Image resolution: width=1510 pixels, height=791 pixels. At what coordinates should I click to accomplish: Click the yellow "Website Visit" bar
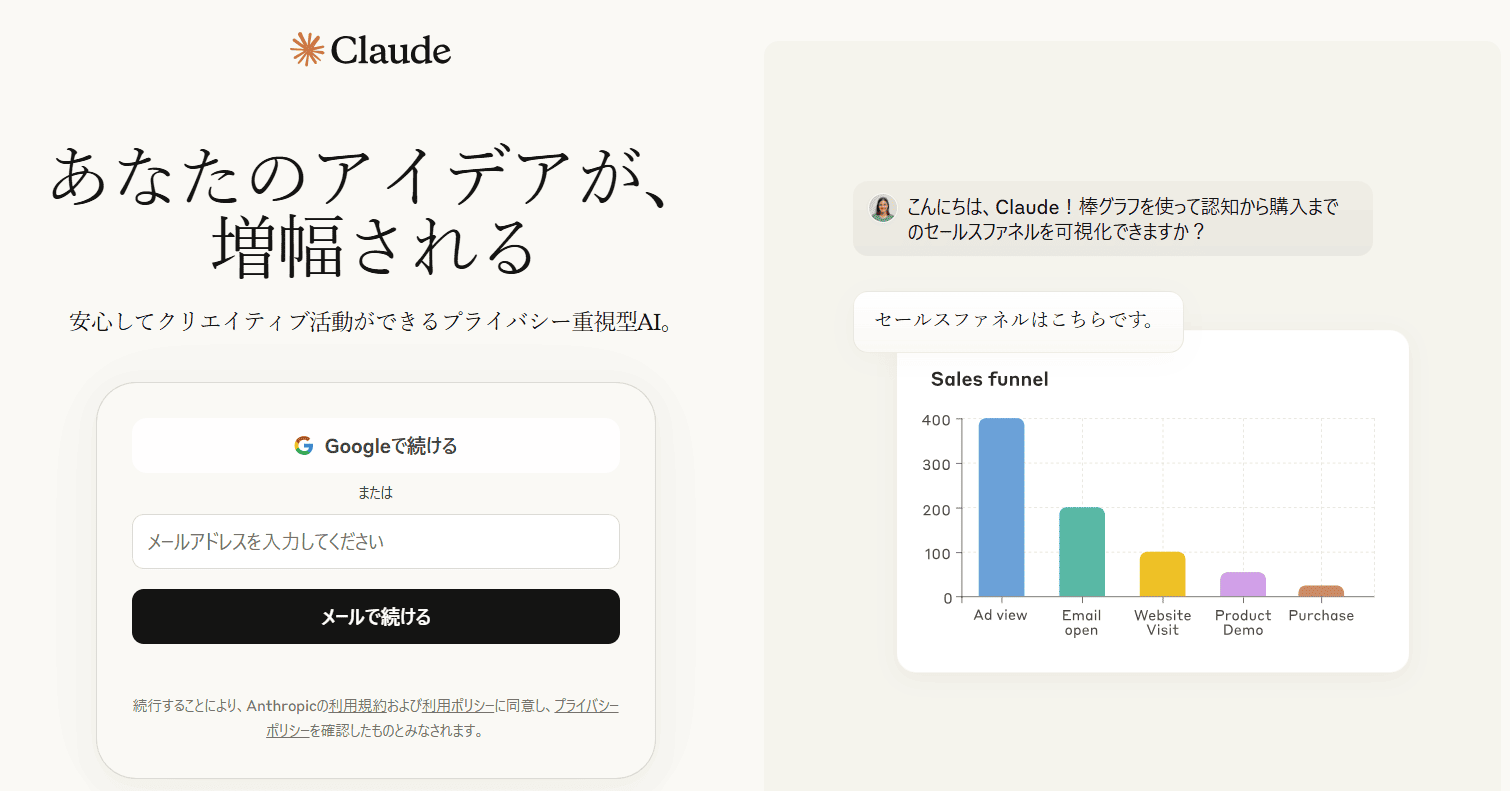click(1163, 575)
